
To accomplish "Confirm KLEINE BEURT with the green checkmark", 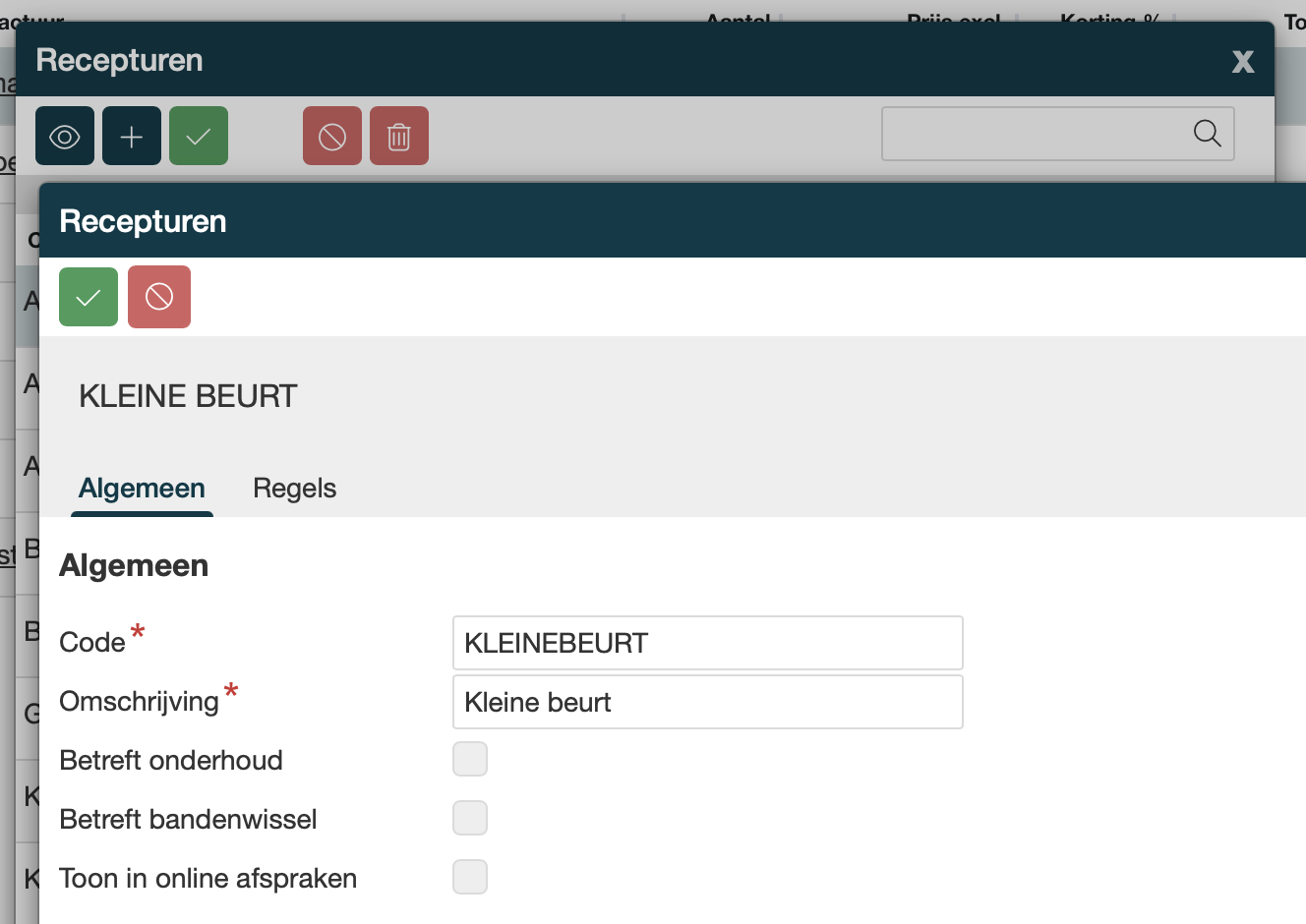I will click(x=89, y=297).
